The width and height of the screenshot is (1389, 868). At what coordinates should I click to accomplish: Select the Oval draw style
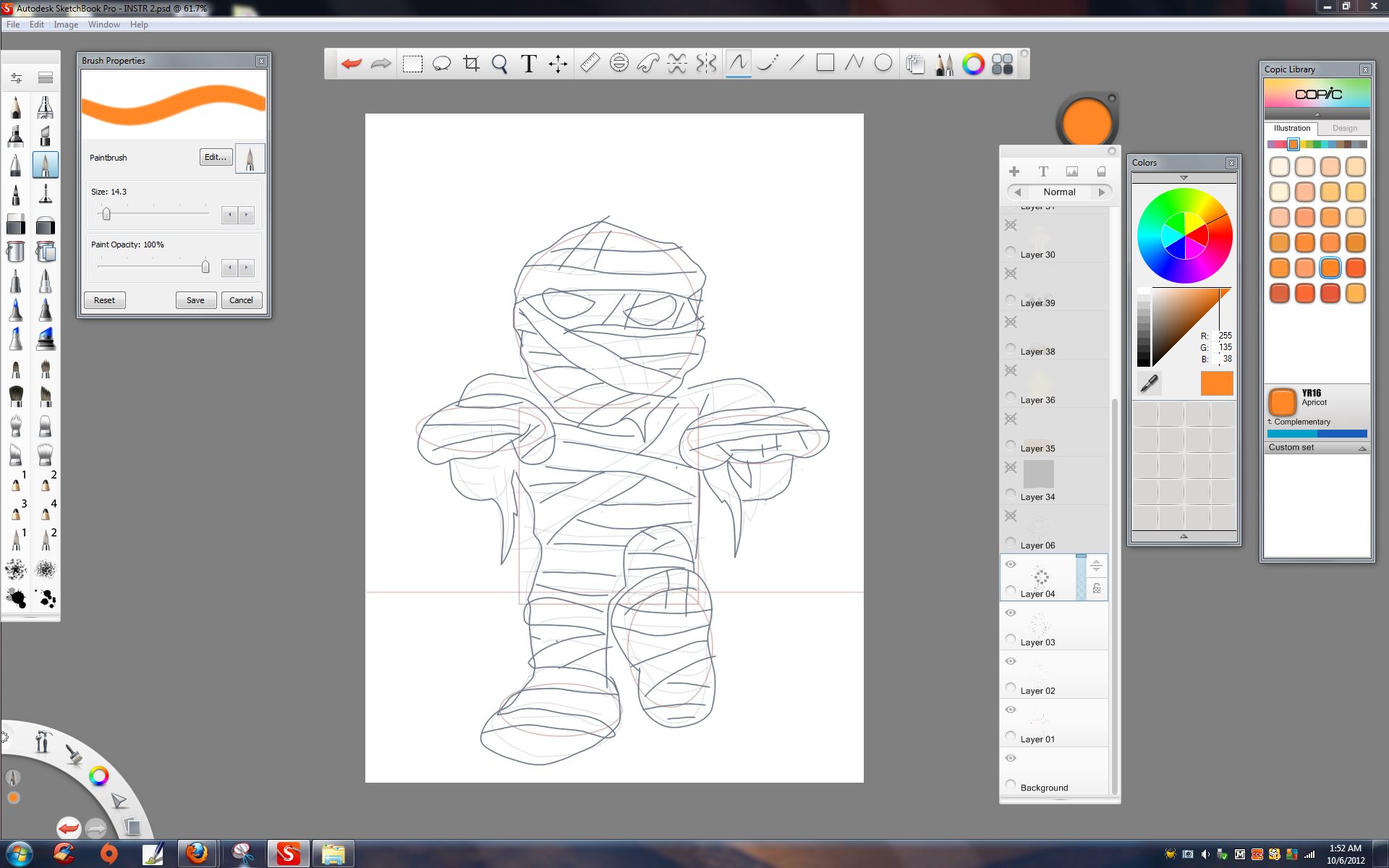click(883, 64)
